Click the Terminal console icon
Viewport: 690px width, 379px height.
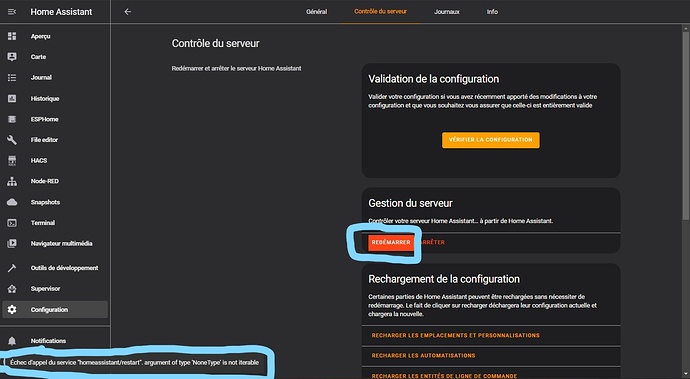click(x=12, y=223)
